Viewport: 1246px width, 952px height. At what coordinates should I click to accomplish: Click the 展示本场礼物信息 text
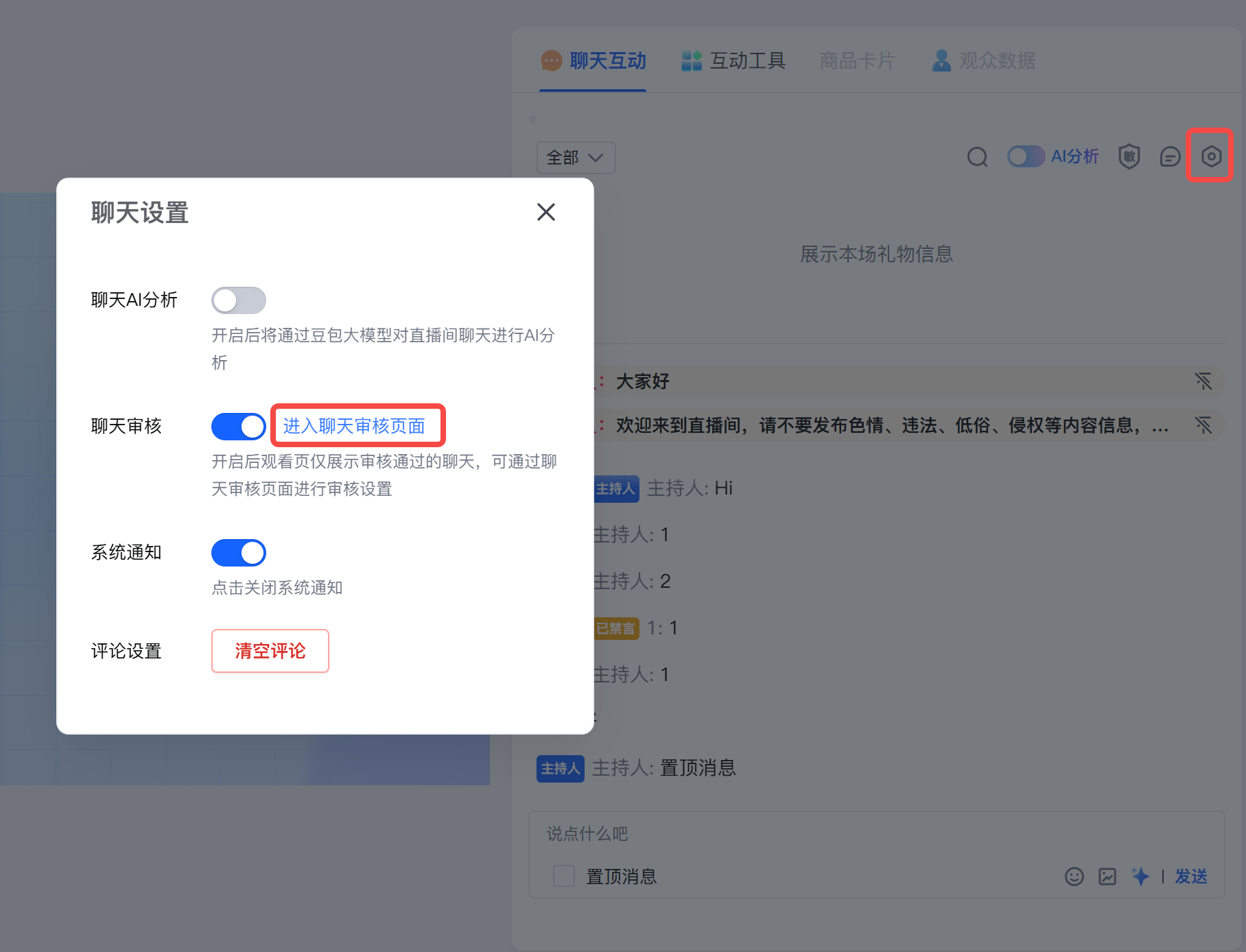coord(877,254)
